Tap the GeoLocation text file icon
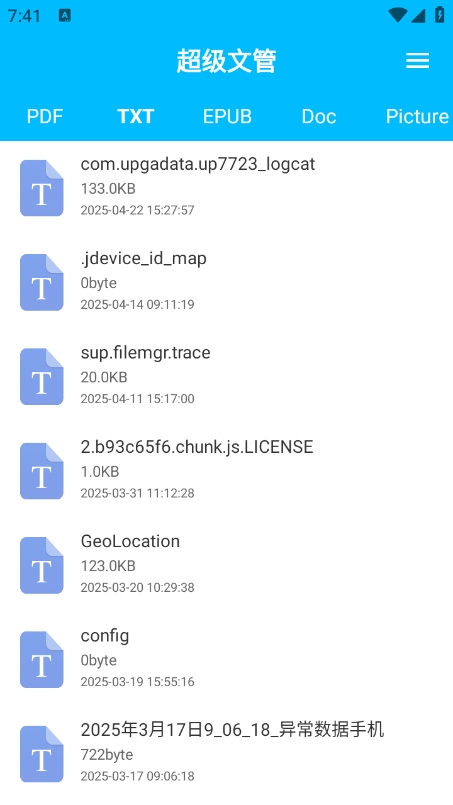Screen dimensions: 453x805 pos(42,565)
